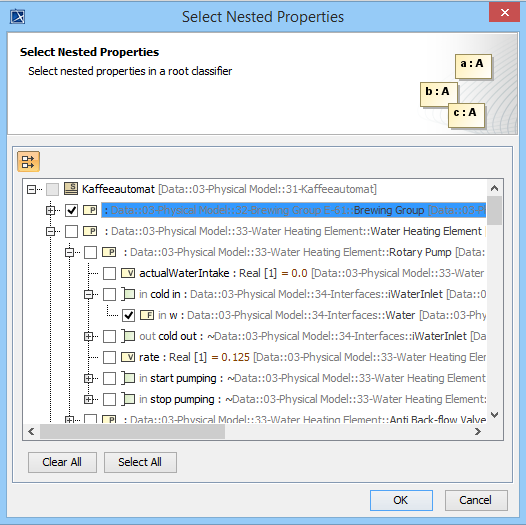Click the stop pumping port icon
The width and height of the screenshot is (526, 525).
[128, 399]
